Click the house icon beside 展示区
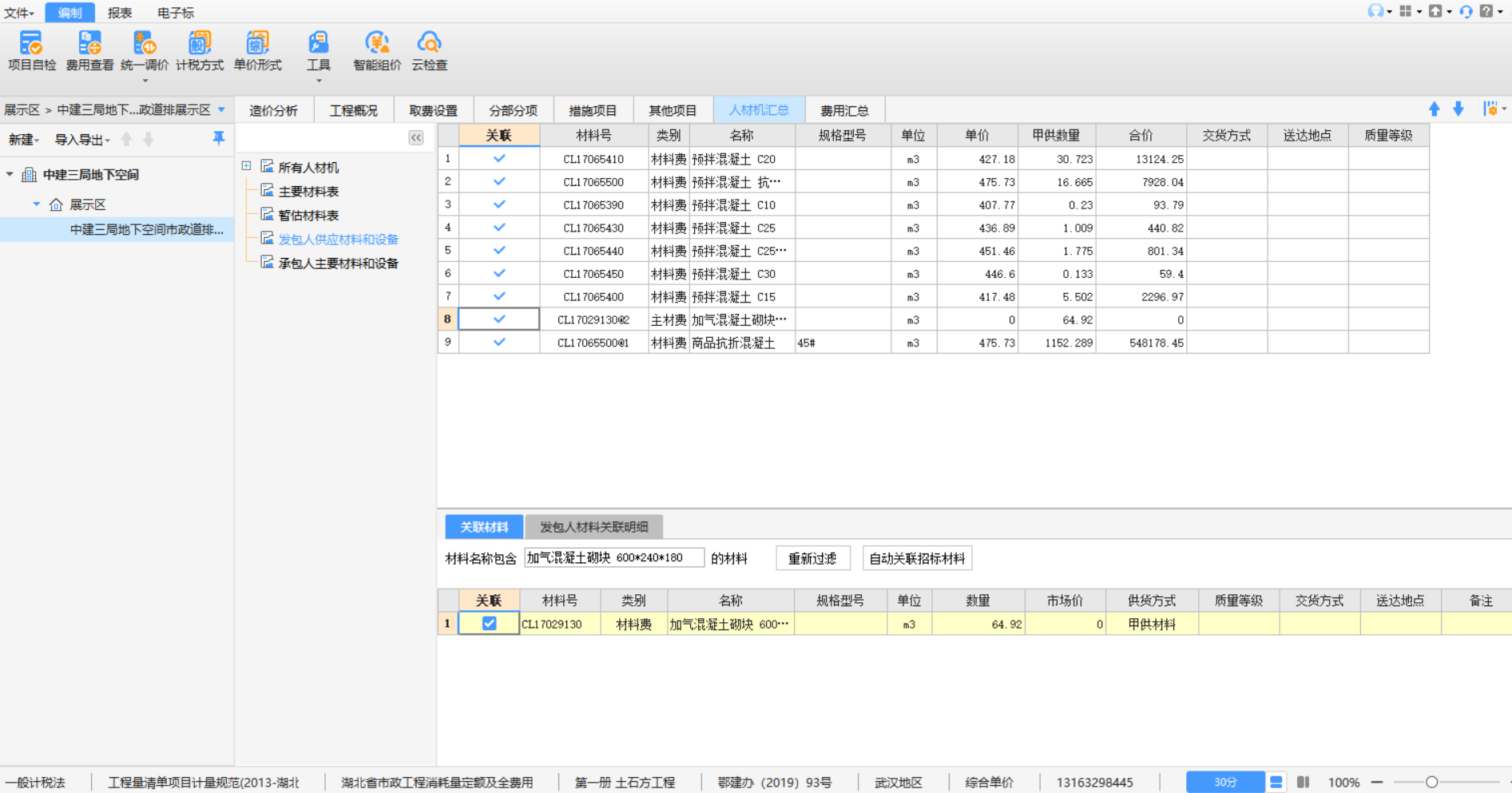Viewport: 1512px width, 793px height. coord(56,204)
